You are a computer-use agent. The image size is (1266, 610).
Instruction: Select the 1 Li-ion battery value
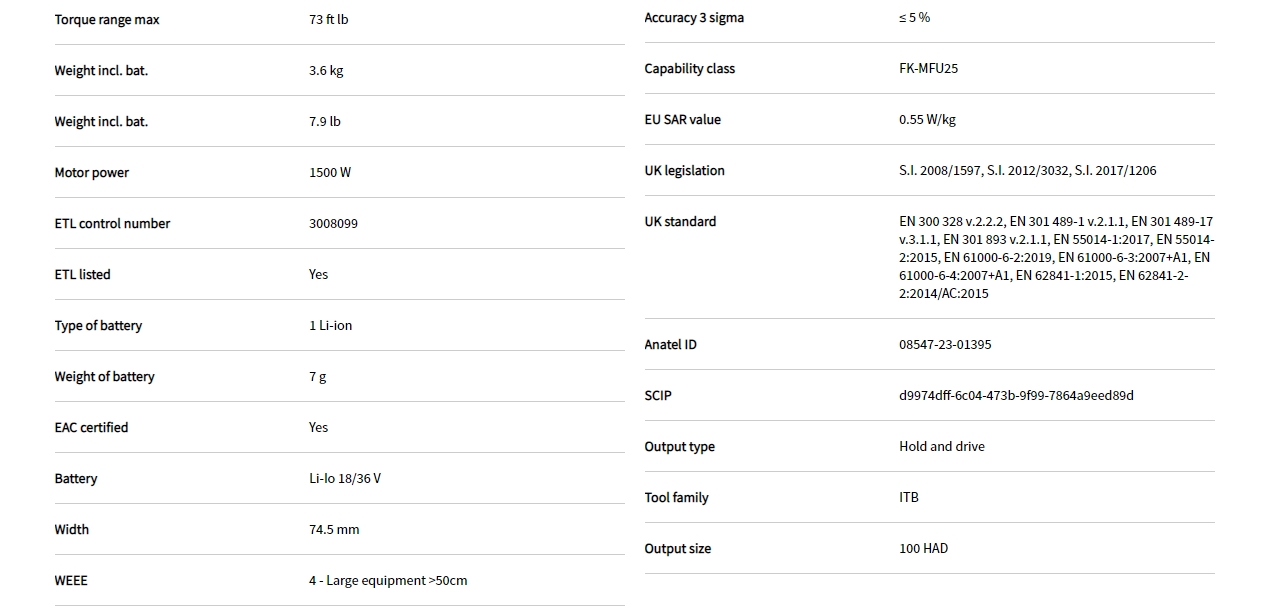click(331, 326)
